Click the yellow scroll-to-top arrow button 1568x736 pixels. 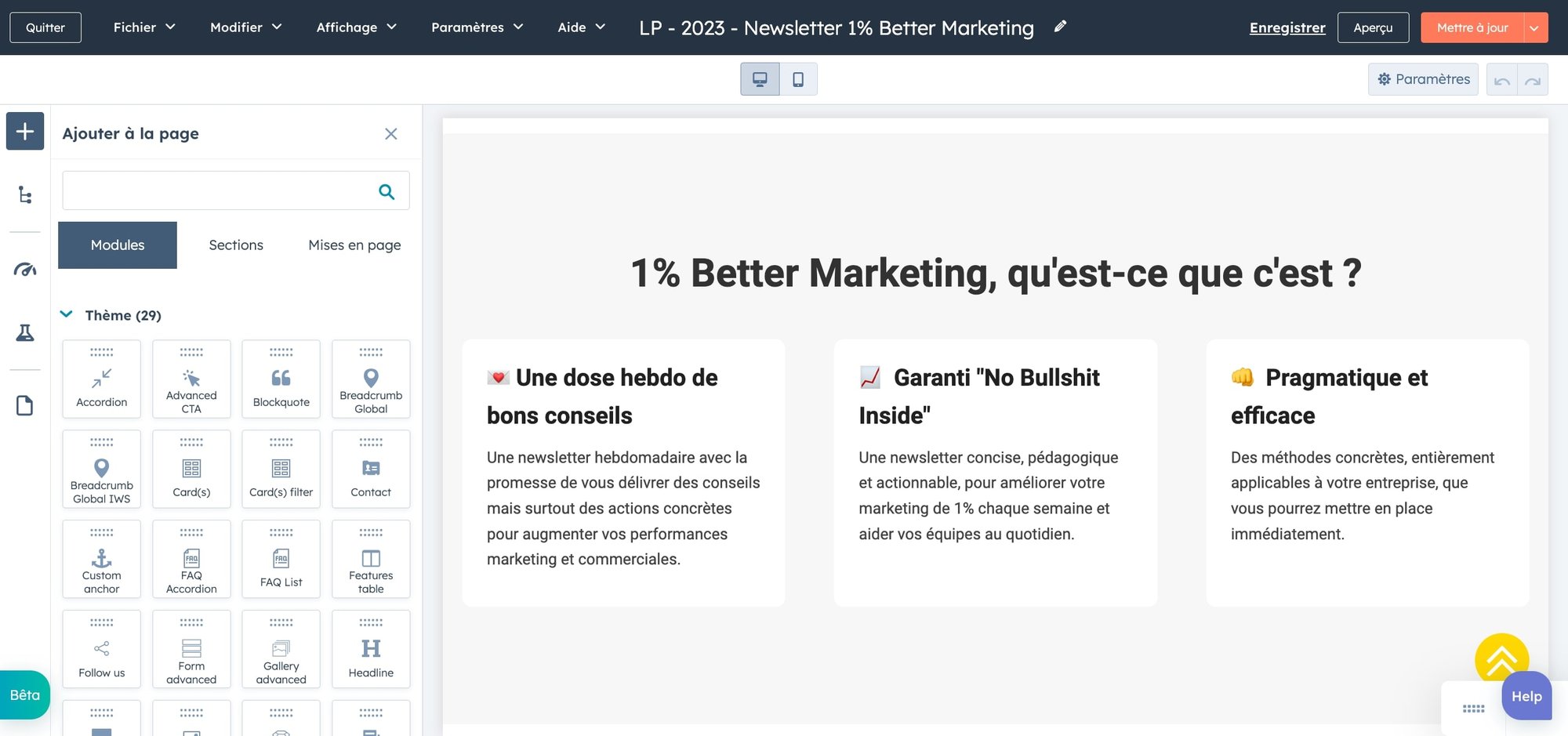[x=1501, y=659]
